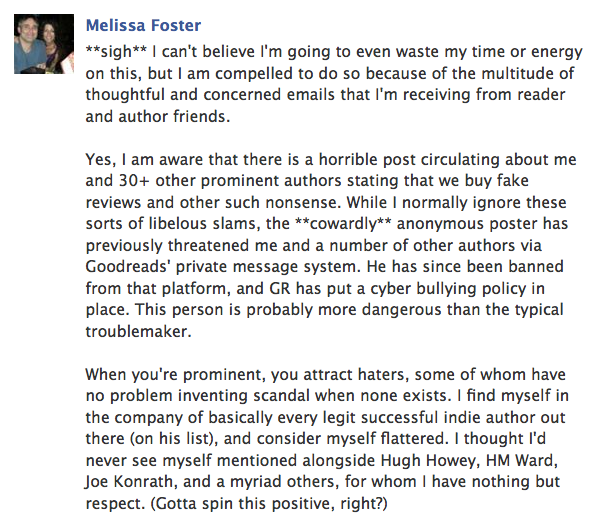
Task: Click the **sigh** text opening the post
Action: 116,52
